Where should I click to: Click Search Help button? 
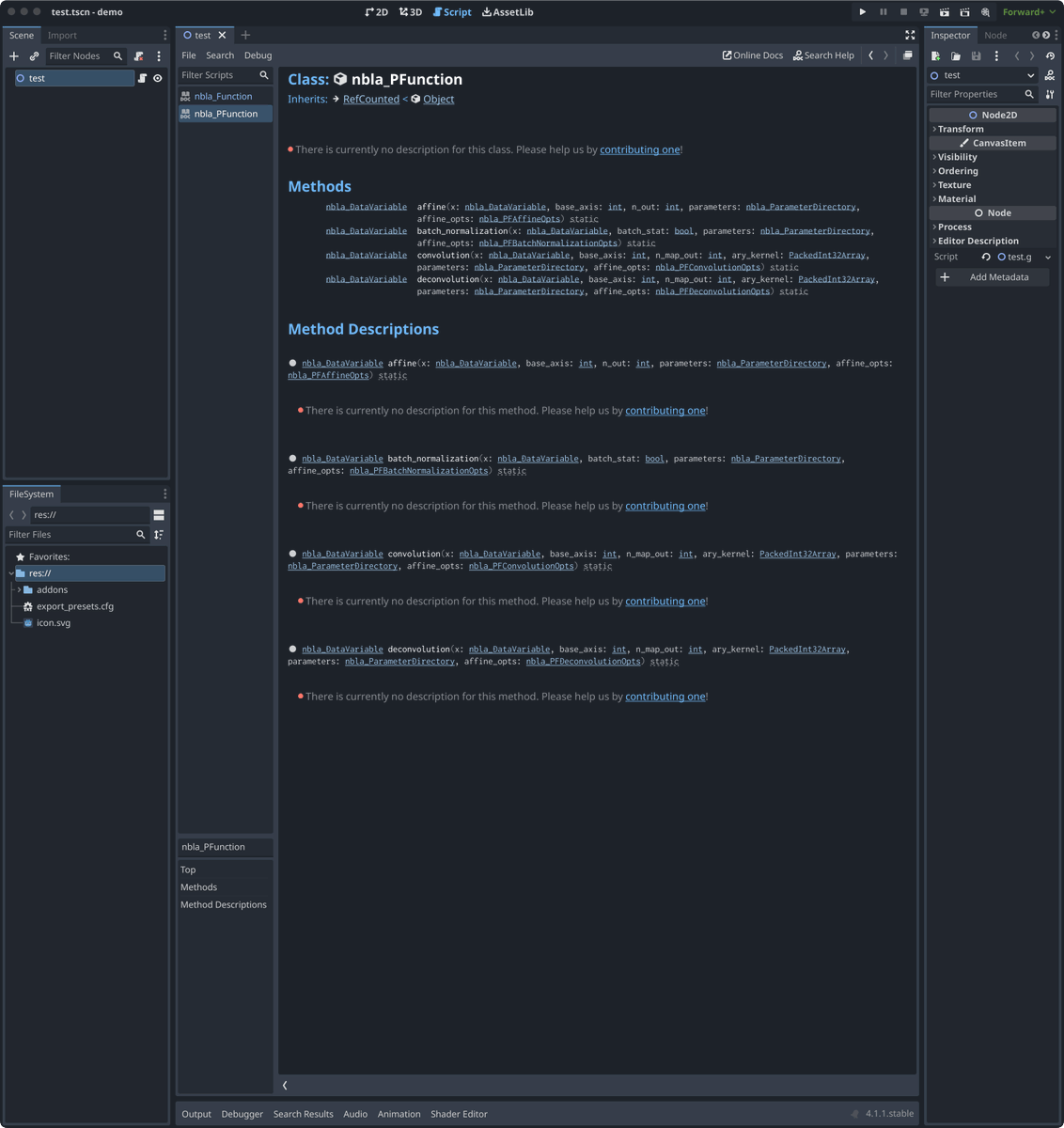click(823, 55)
